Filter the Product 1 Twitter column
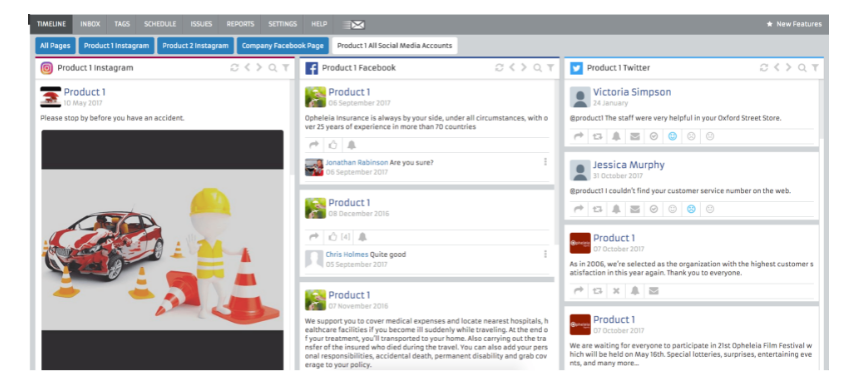The image size is (861, 387). tap(815, 68)
